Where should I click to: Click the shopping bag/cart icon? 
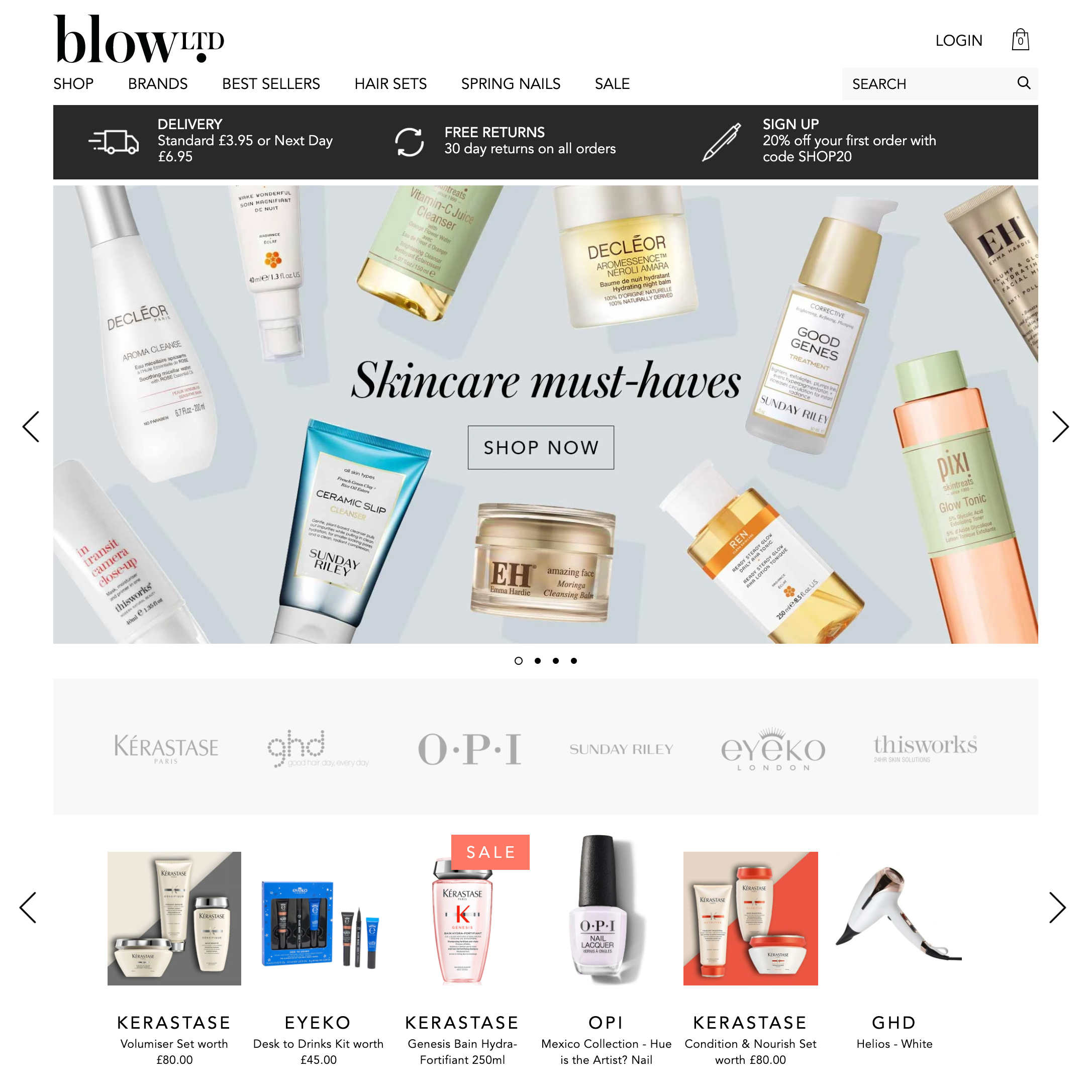(x=1020, y=40)
